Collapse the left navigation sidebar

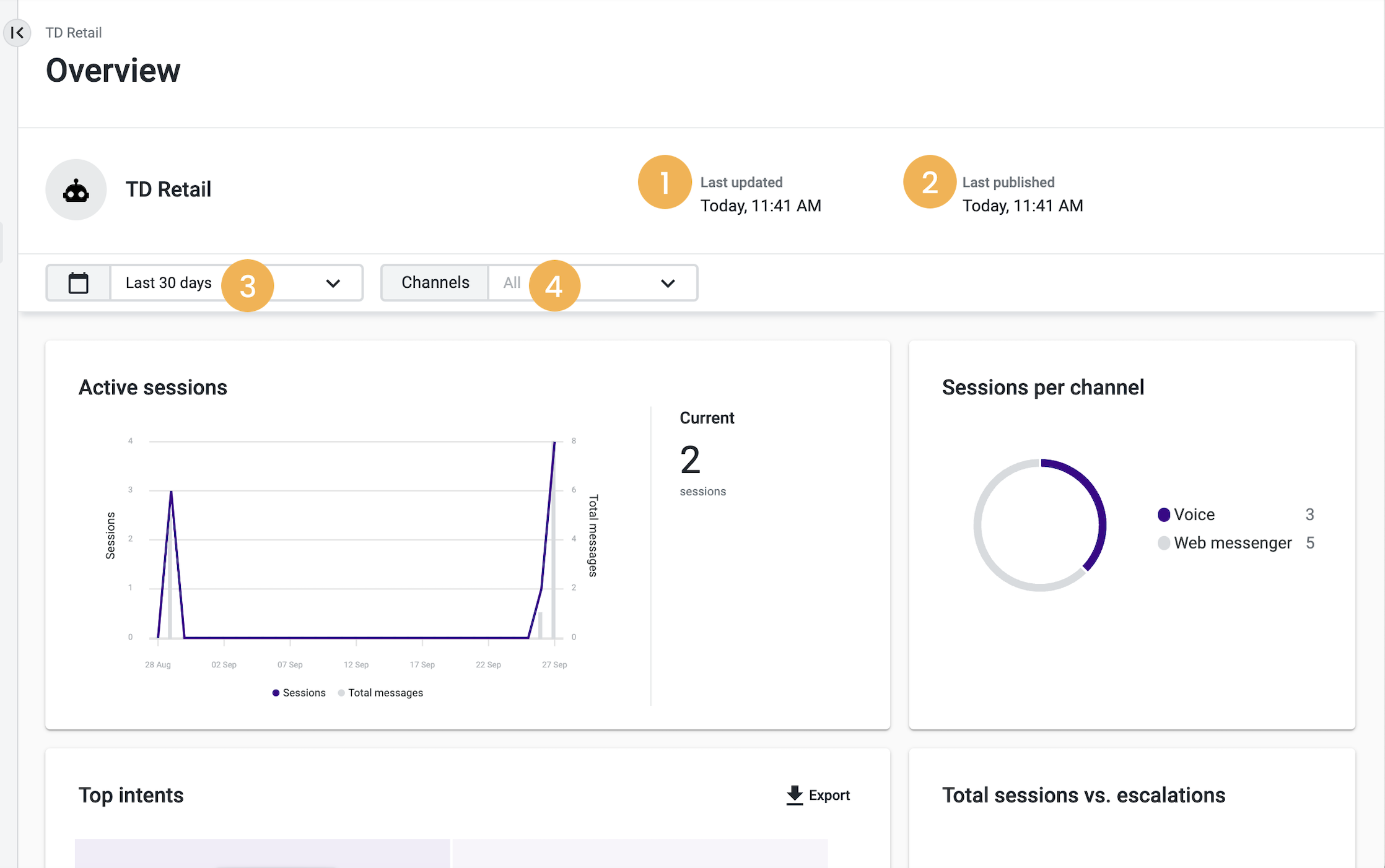[x=17, y=33]
